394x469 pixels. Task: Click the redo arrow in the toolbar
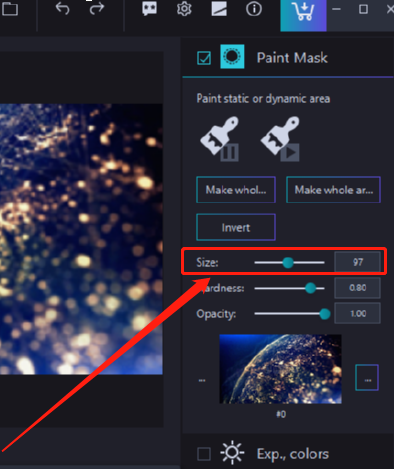pos(97,8)
